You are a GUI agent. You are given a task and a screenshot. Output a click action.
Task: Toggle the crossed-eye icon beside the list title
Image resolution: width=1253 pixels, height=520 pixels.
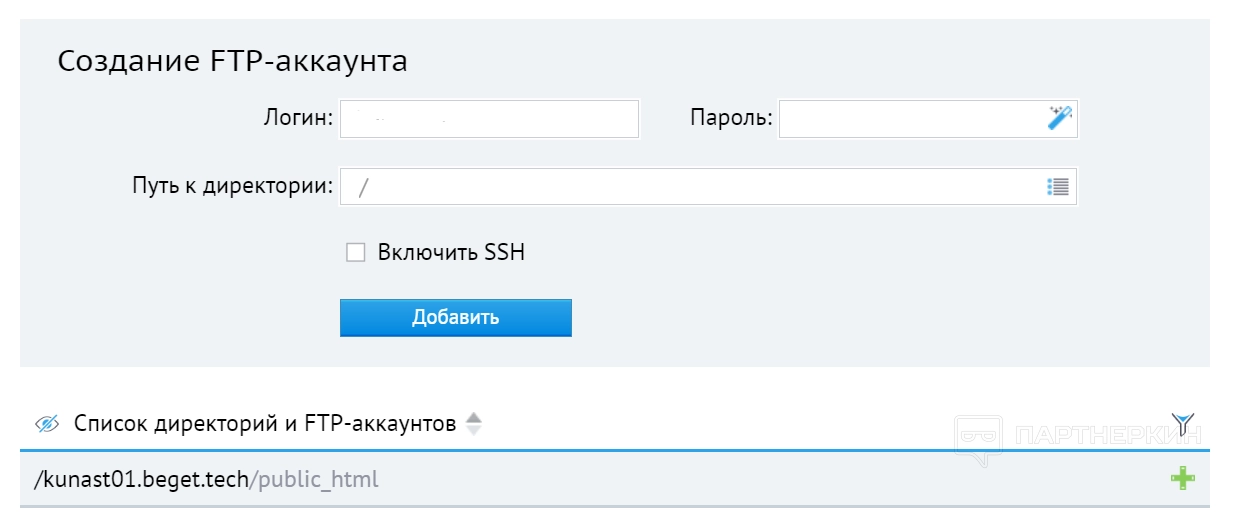pos(47,424)
